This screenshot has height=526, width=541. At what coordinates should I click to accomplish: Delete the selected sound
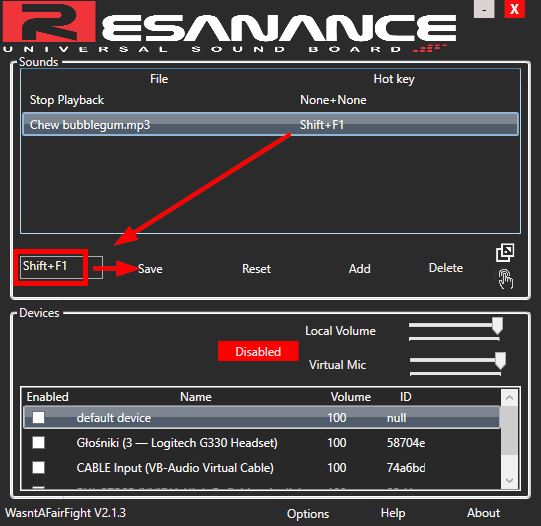click(446, 268)
